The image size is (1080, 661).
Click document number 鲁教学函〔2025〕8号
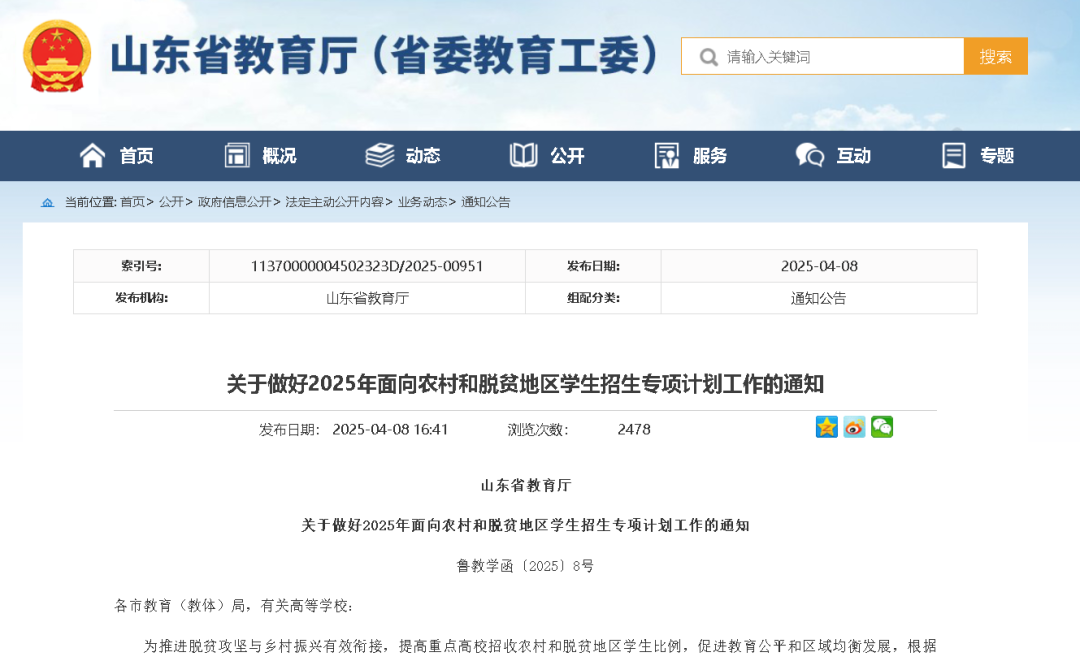tap(525, 566)
